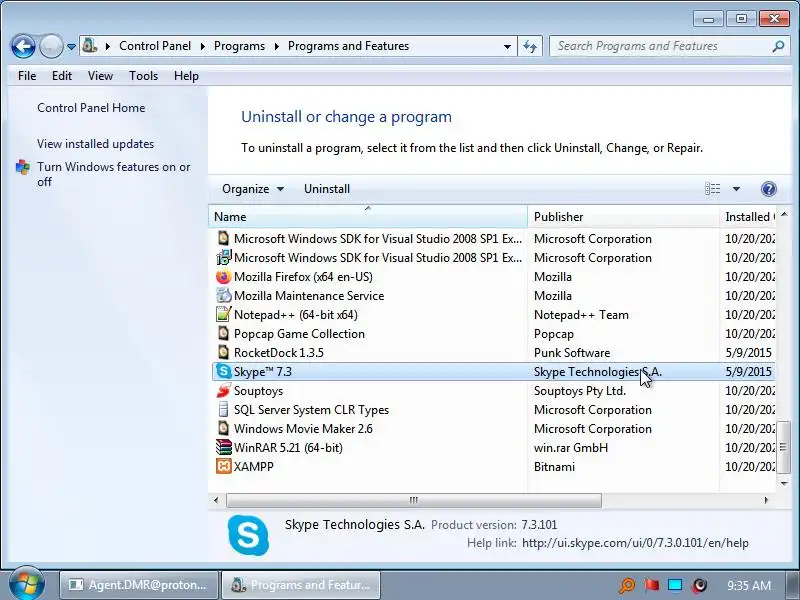Image resolution: width=800 pixels, height=600 pixels.
Task: Click the Uninstall toolbar button
Action: point(327,189)
